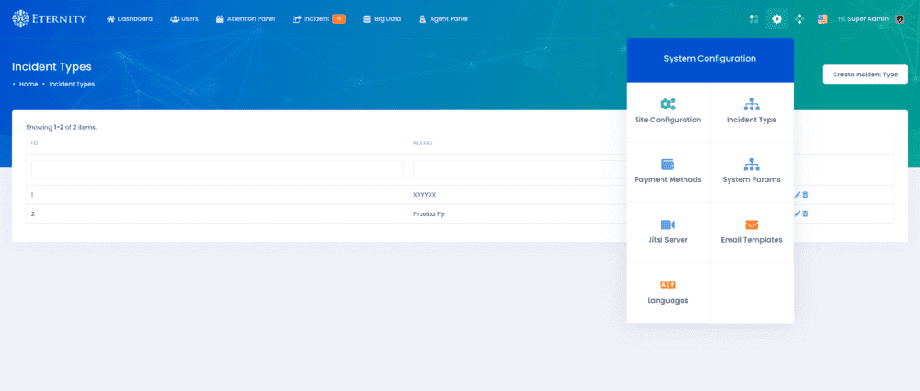Open the Languages tile

[x=668, y=292]
